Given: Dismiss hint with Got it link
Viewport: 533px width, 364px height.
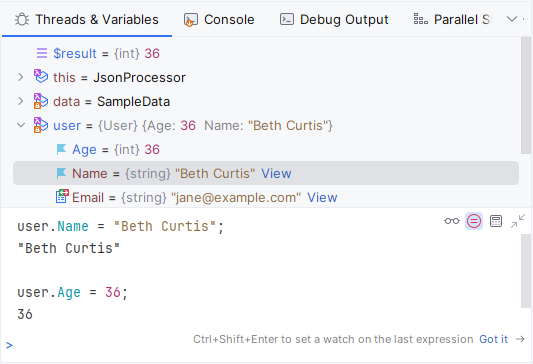Looking at the screenshot, I should click(493, 339).
